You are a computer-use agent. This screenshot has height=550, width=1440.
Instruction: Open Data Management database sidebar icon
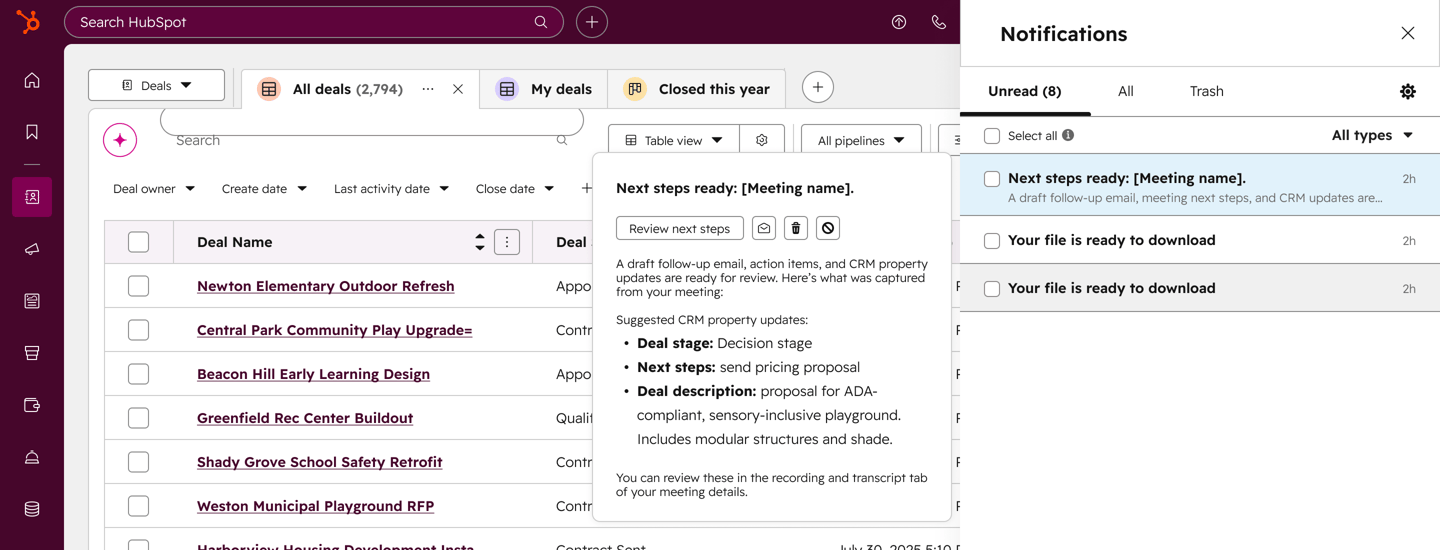pos(32,509)
